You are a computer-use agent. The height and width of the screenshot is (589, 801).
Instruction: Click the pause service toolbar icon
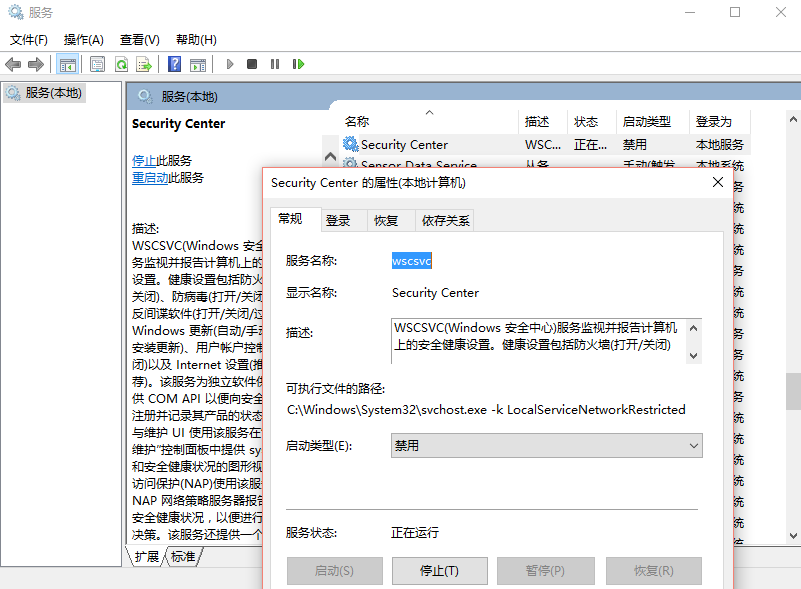275,64
